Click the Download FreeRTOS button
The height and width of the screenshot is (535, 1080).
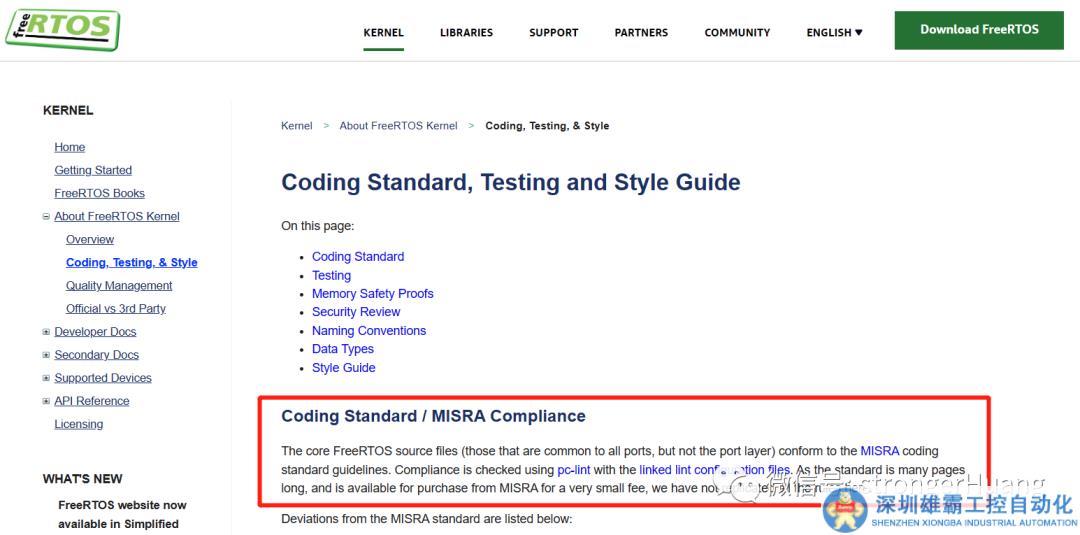coord(979,30)
